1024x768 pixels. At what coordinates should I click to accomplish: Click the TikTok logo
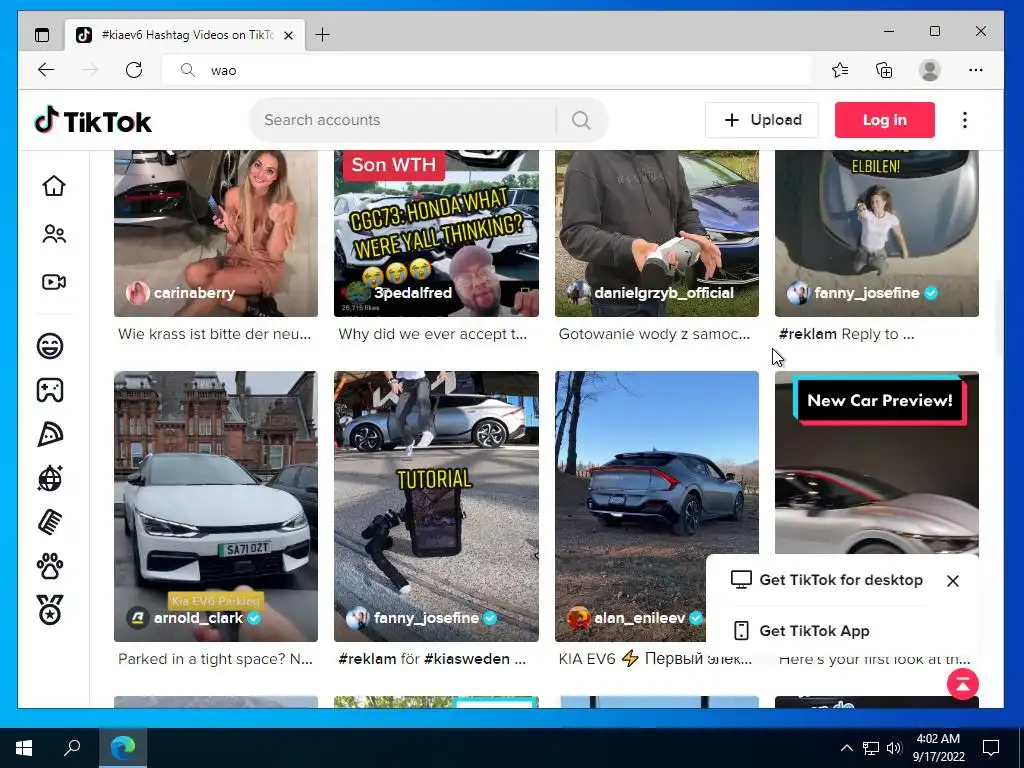pos(93,121)
